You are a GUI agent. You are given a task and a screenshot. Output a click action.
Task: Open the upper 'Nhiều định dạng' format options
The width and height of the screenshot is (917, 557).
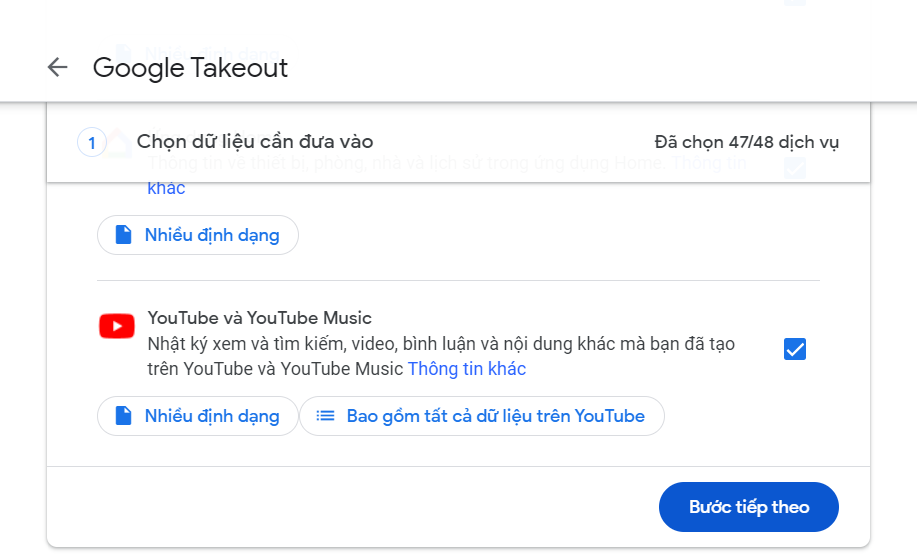[198, 235]
